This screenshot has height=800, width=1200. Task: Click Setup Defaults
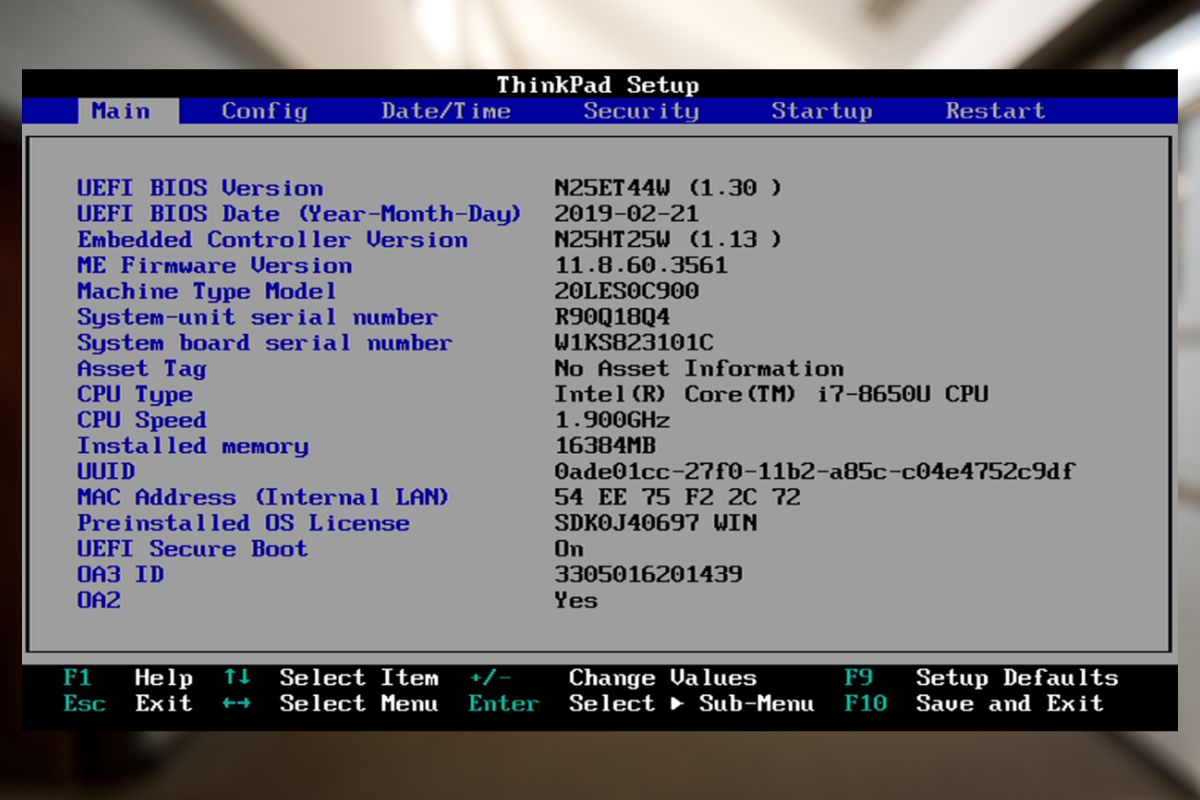coord(1017,678)
